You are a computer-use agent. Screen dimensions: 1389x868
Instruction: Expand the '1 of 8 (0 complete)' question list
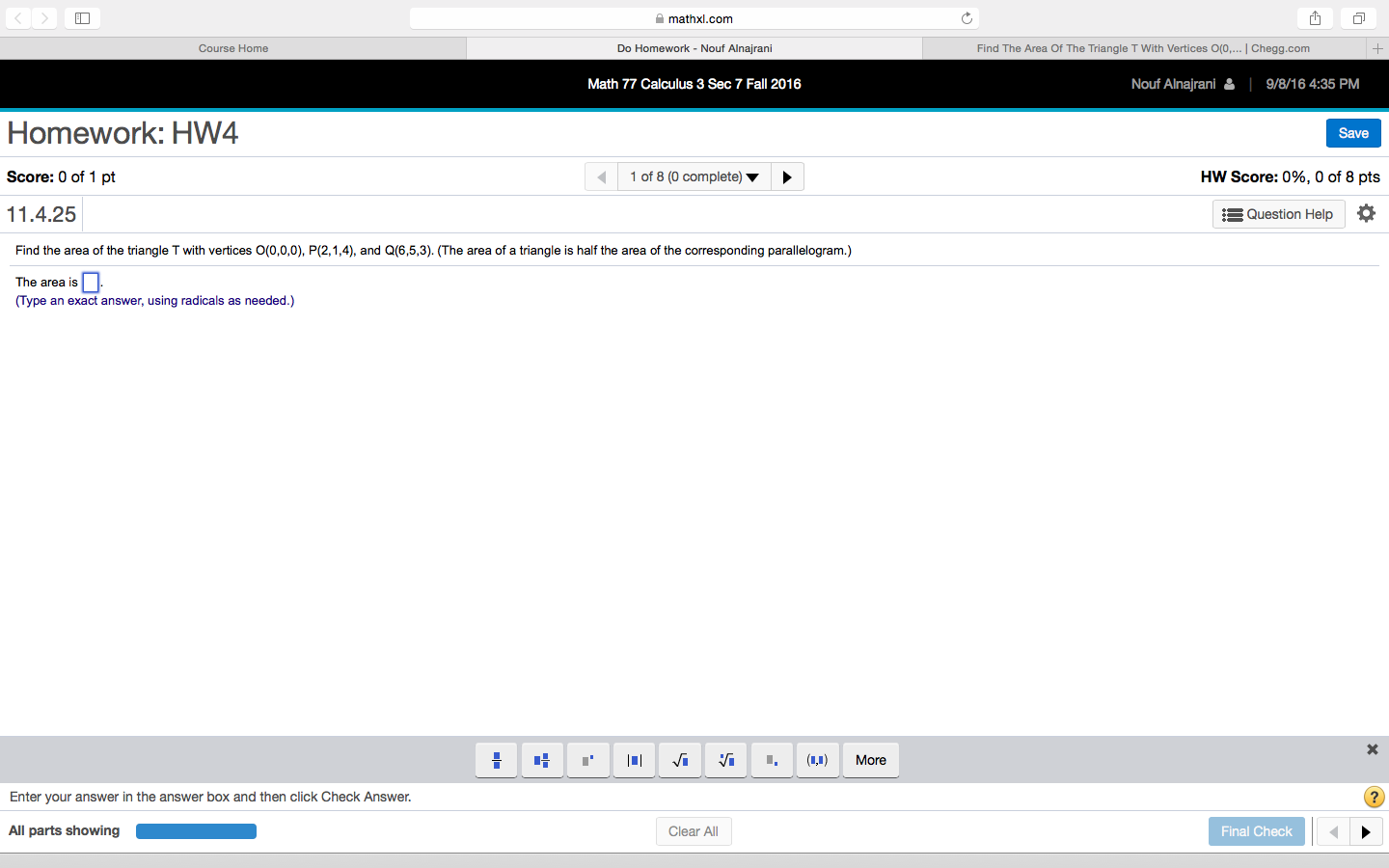coord(694,176)
